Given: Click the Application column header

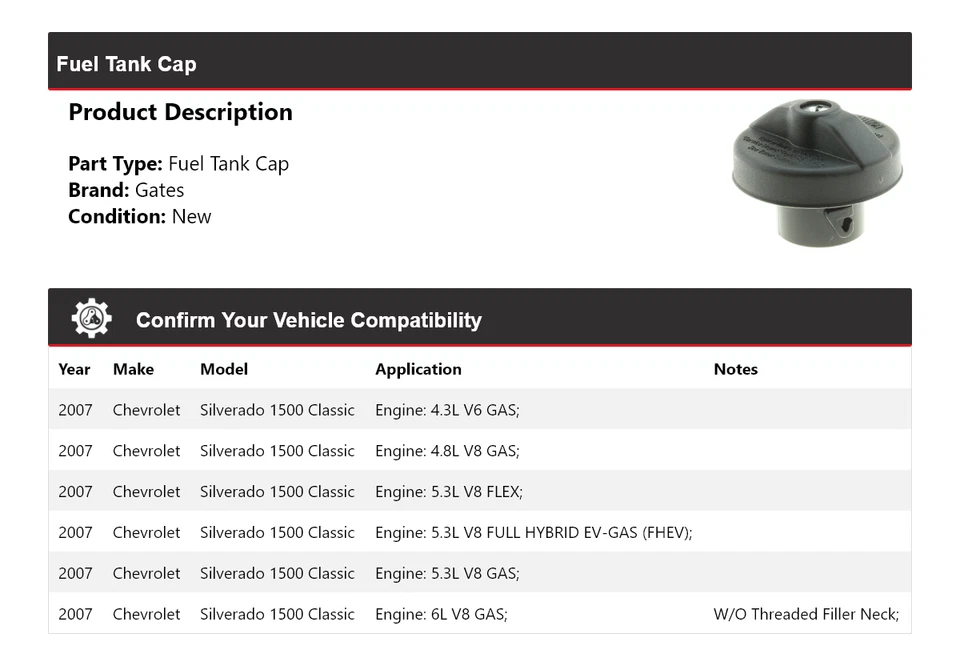Looking at the screenshot, I should point(418,369).
